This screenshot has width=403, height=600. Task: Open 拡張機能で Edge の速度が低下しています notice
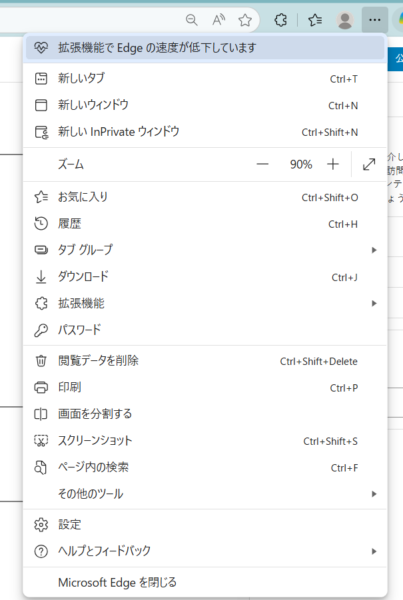[205, 48]
